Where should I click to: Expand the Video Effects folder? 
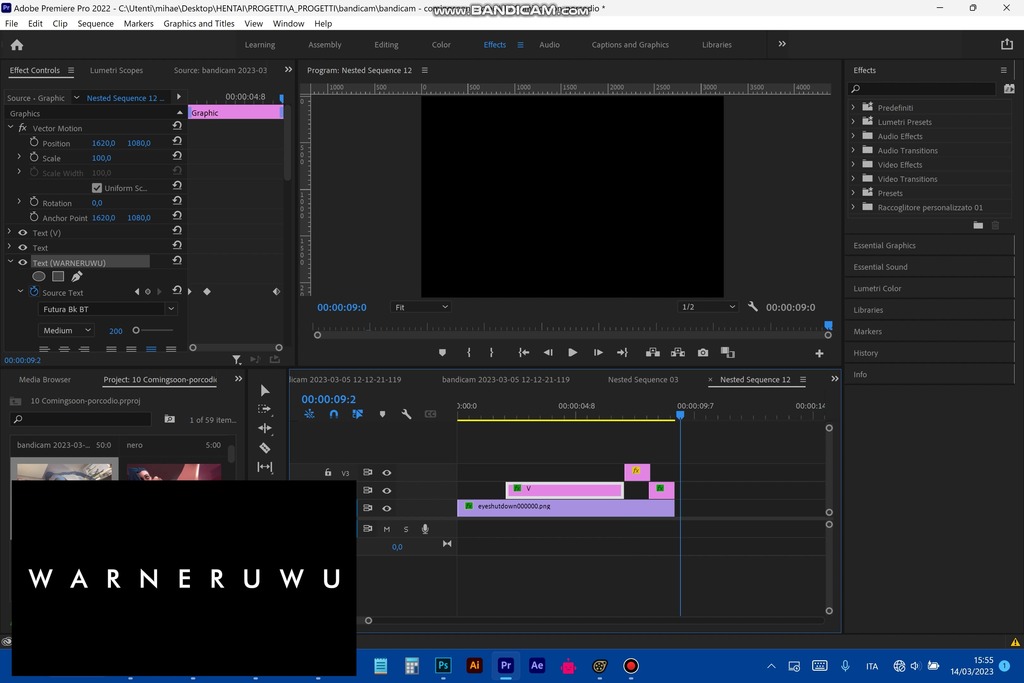coord(853,165)
